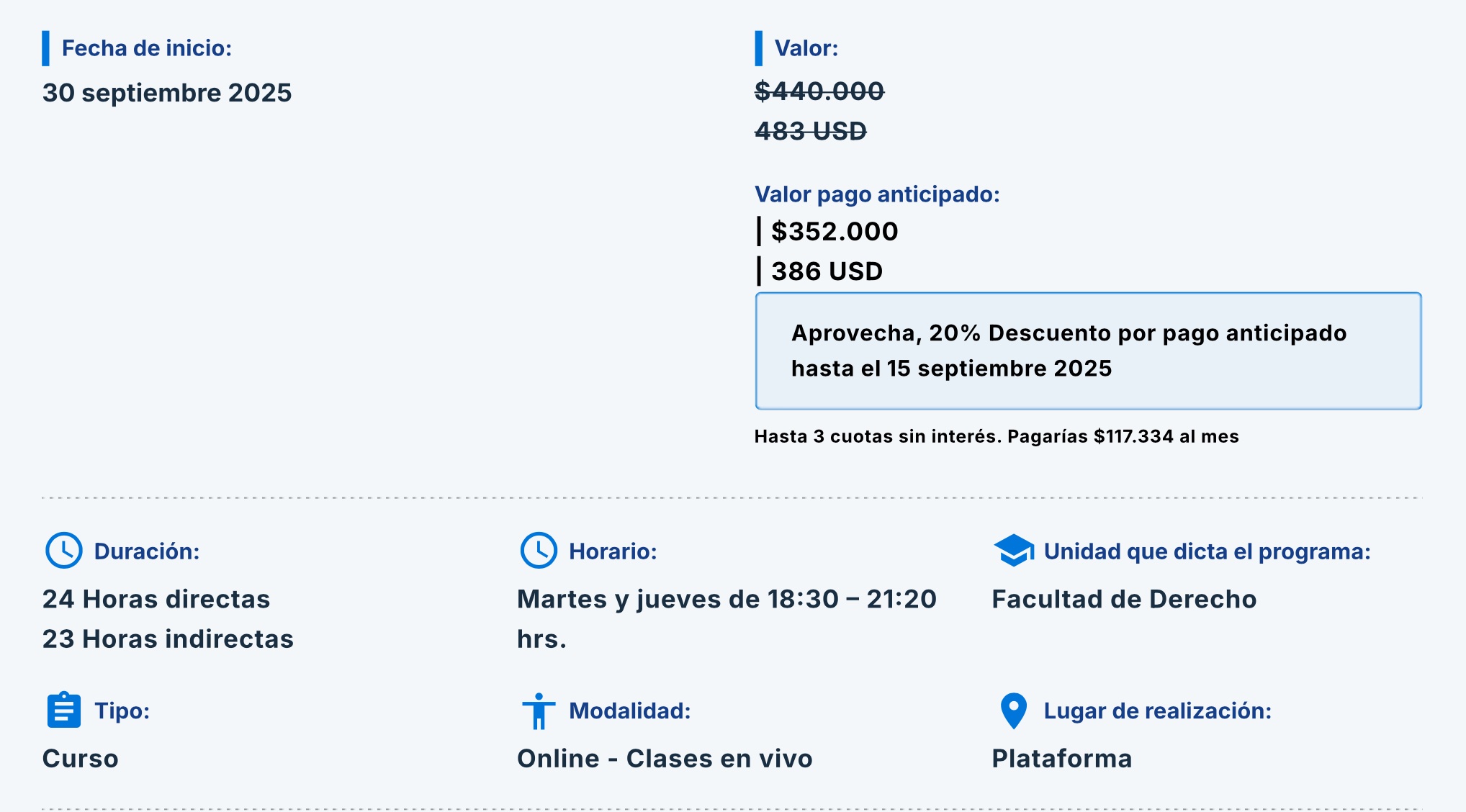Click the graduation cap icon
The image size is (1466, 812).
pyautogui.click(x=1013, y=551)
